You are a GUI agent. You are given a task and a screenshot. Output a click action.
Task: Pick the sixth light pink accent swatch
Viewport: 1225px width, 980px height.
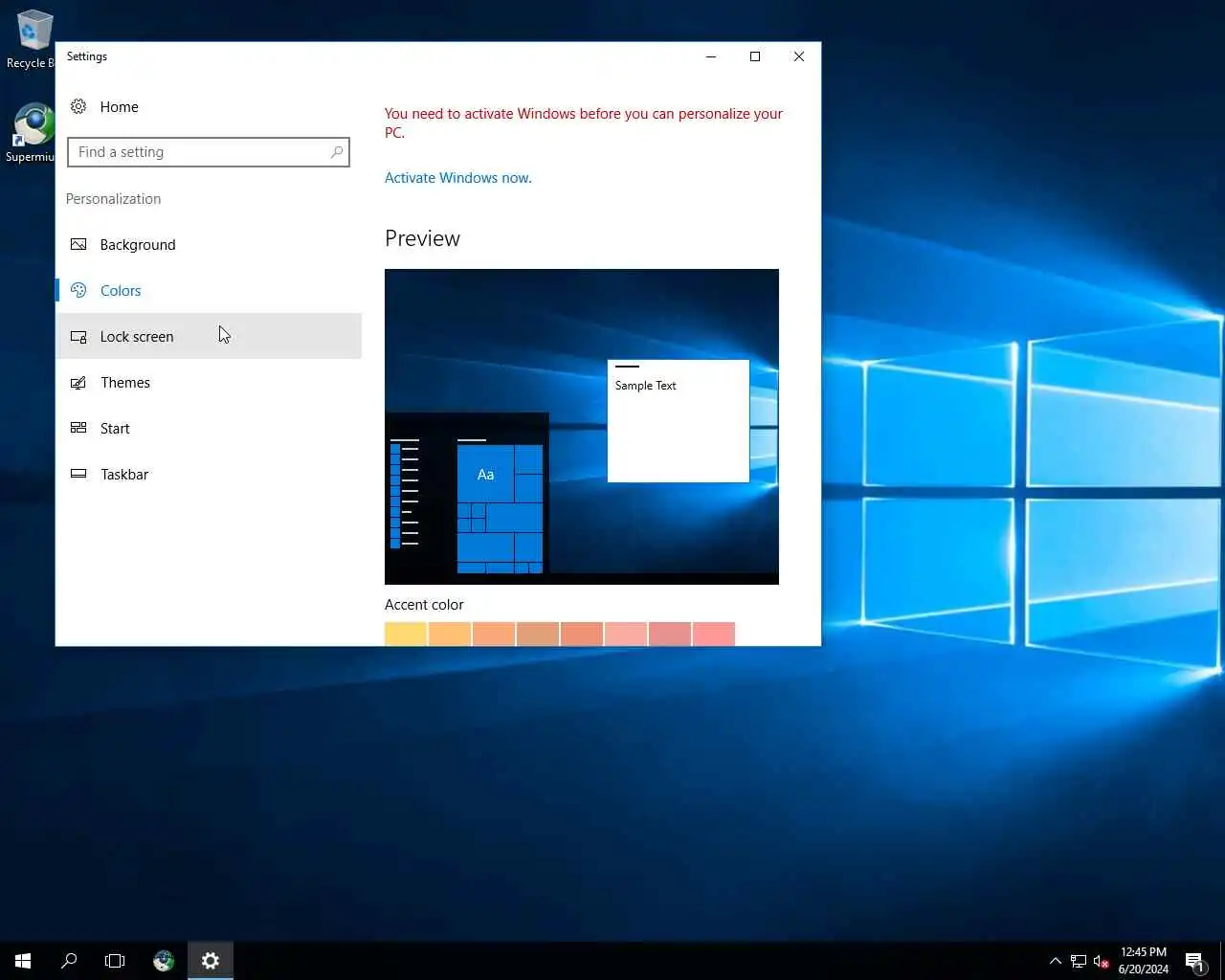(626, 635)
